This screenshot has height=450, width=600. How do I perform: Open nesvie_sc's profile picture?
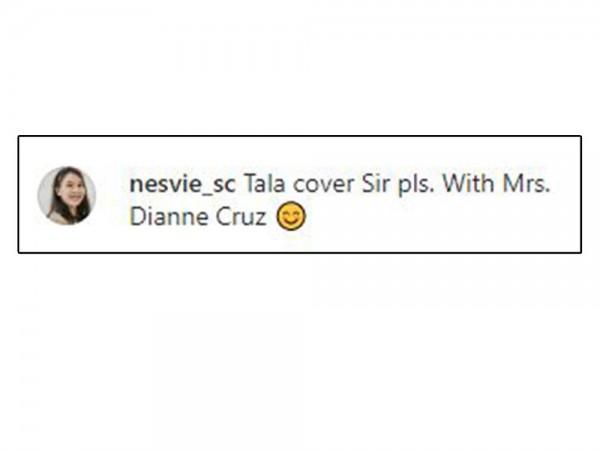pos(67,195)
